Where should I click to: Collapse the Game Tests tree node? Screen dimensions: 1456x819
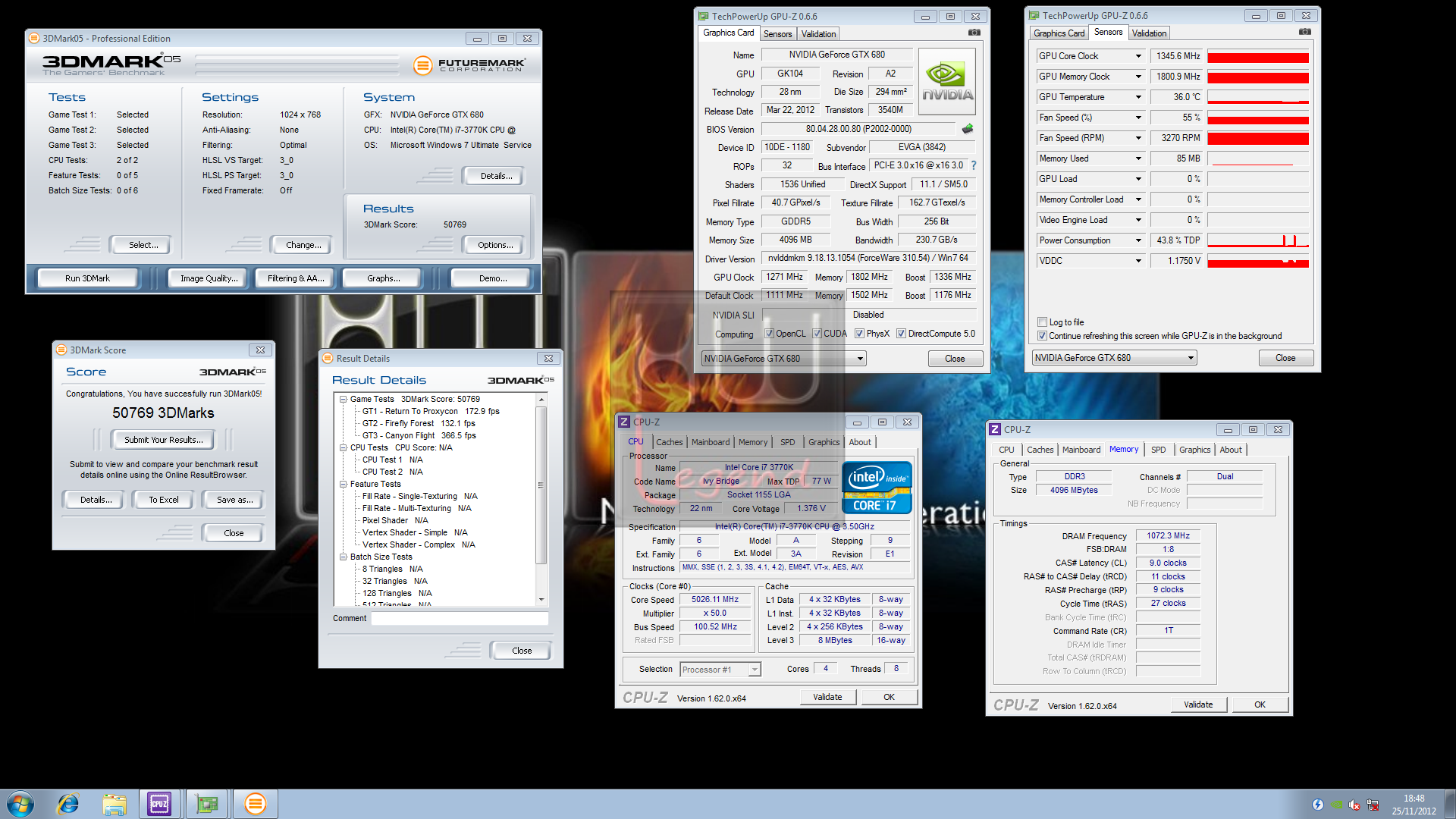(343, 399)
